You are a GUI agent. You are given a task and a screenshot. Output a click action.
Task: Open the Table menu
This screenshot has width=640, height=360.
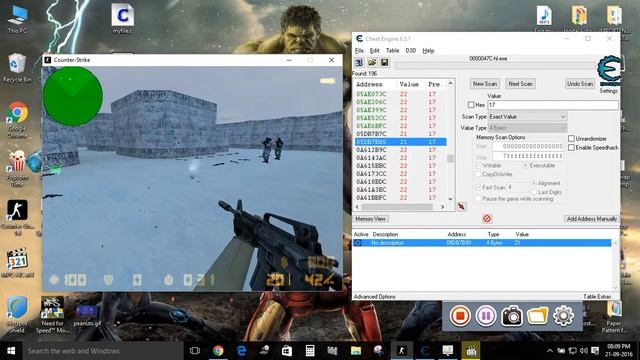(x=392, y=51)
